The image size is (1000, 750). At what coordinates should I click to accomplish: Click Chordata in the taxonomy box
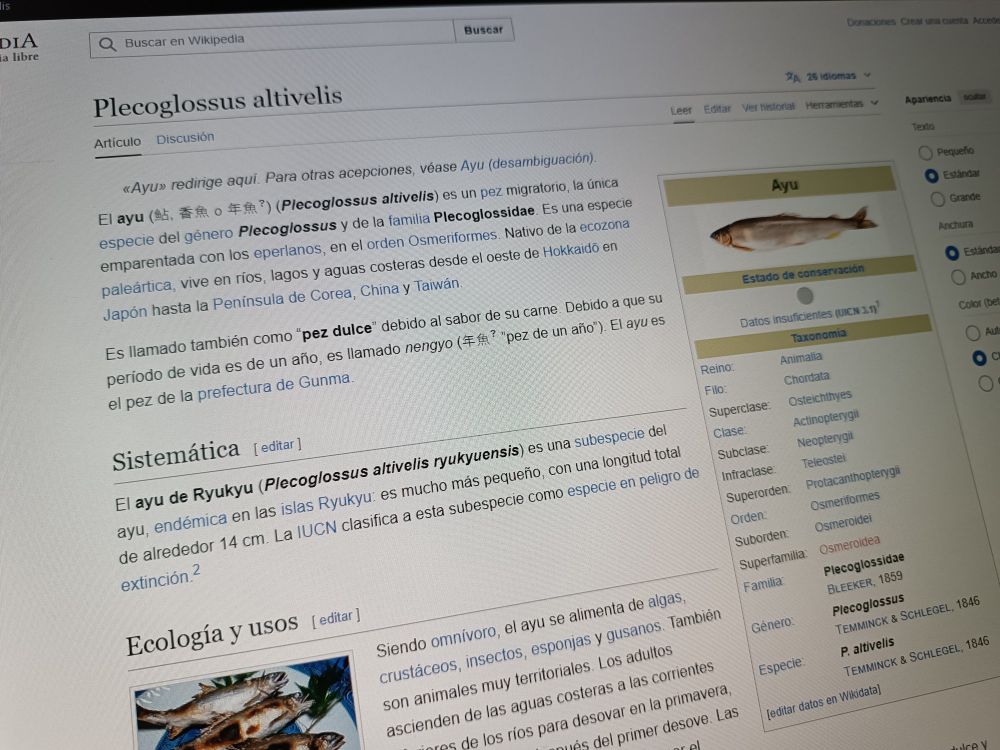pos(807,379)
